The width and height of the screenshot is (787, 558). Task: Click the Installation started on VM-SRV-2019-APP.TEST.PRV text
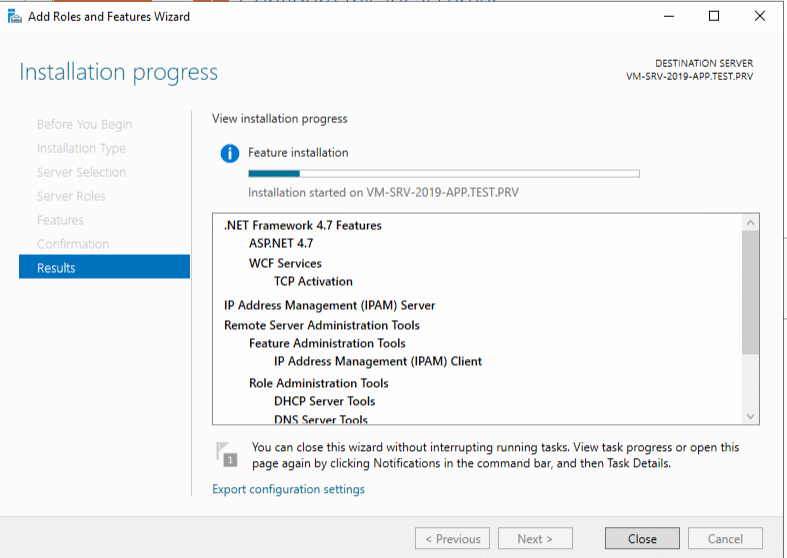tap(383, 193)
